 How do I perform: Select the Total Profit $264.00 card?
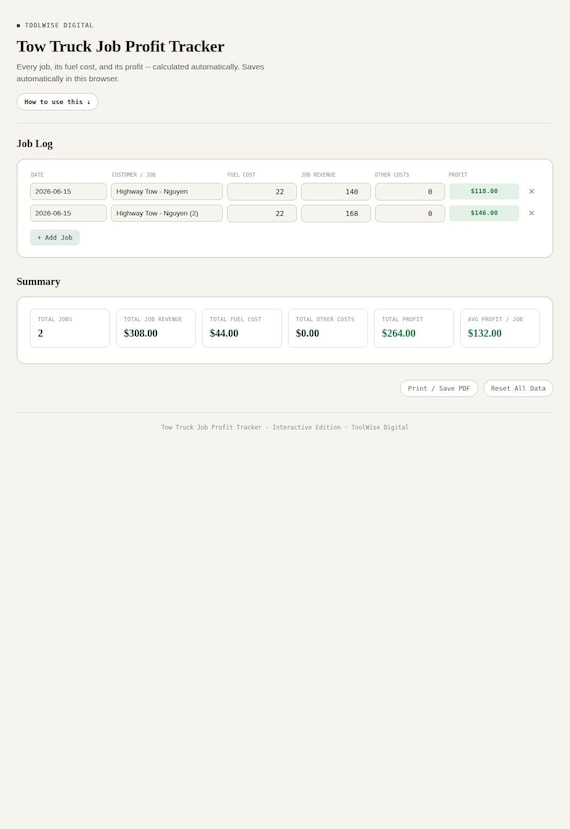click(414, 328)
